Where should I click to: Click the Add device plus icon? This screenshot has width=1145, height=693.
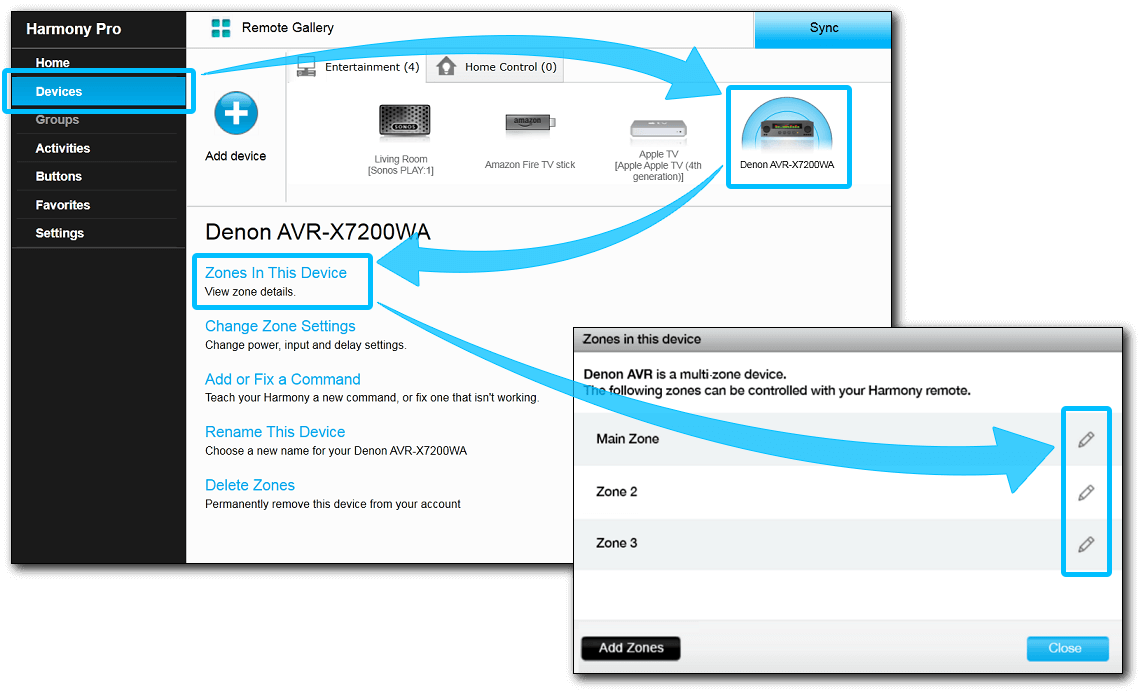pos(236,113)
